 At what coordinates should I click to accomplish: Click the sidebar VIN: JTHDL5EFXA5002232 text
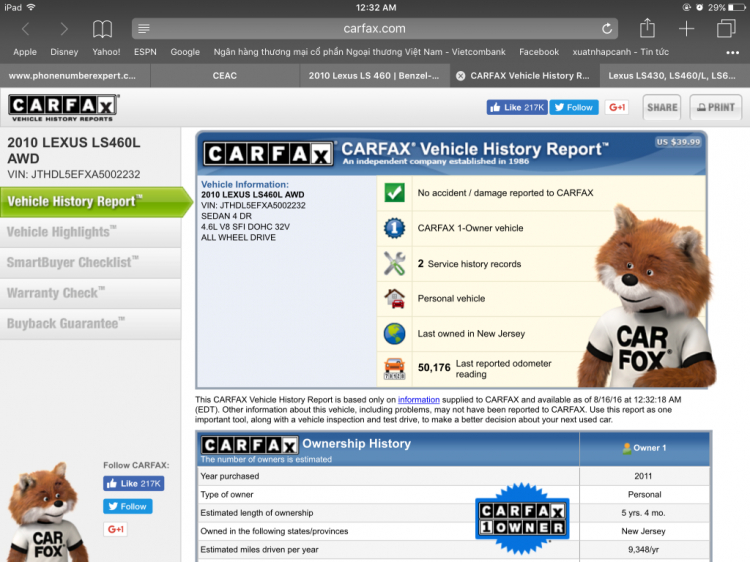(74, 175)
